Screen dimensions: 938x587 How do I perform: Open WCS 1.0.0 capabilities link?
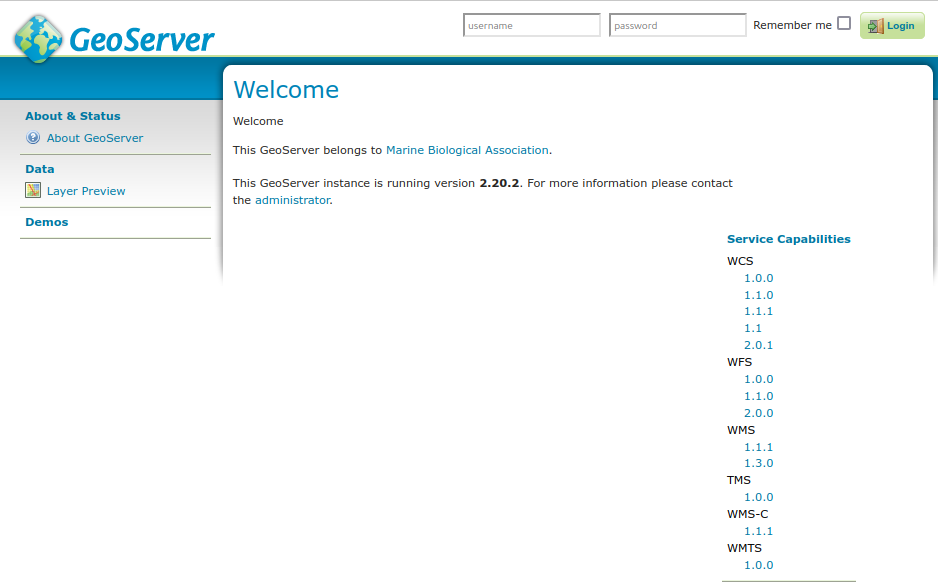(x=759, y=278)
